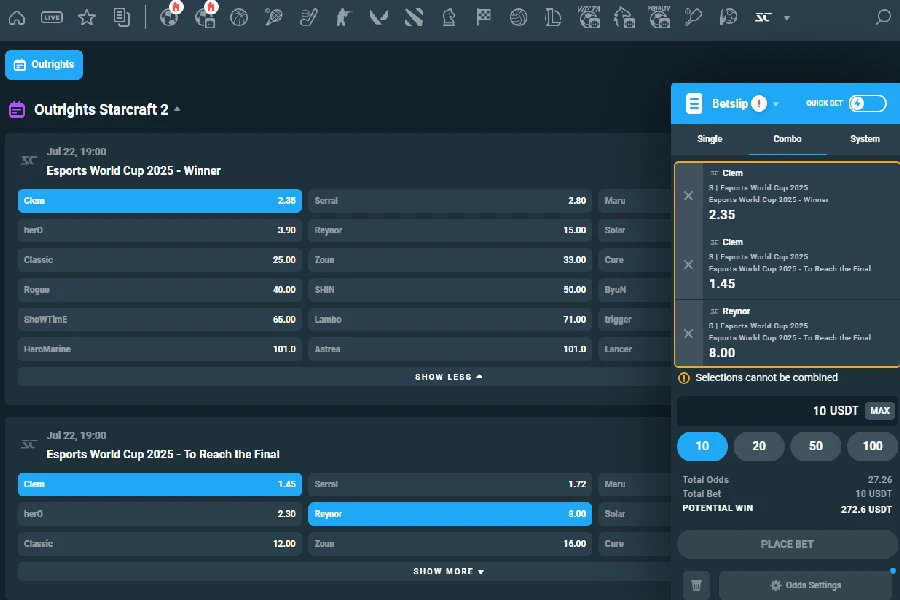Image resolution: width=900 pixels, height=600 pixels.
Task: Select the basketball sport icon
Action: [238, 17]
